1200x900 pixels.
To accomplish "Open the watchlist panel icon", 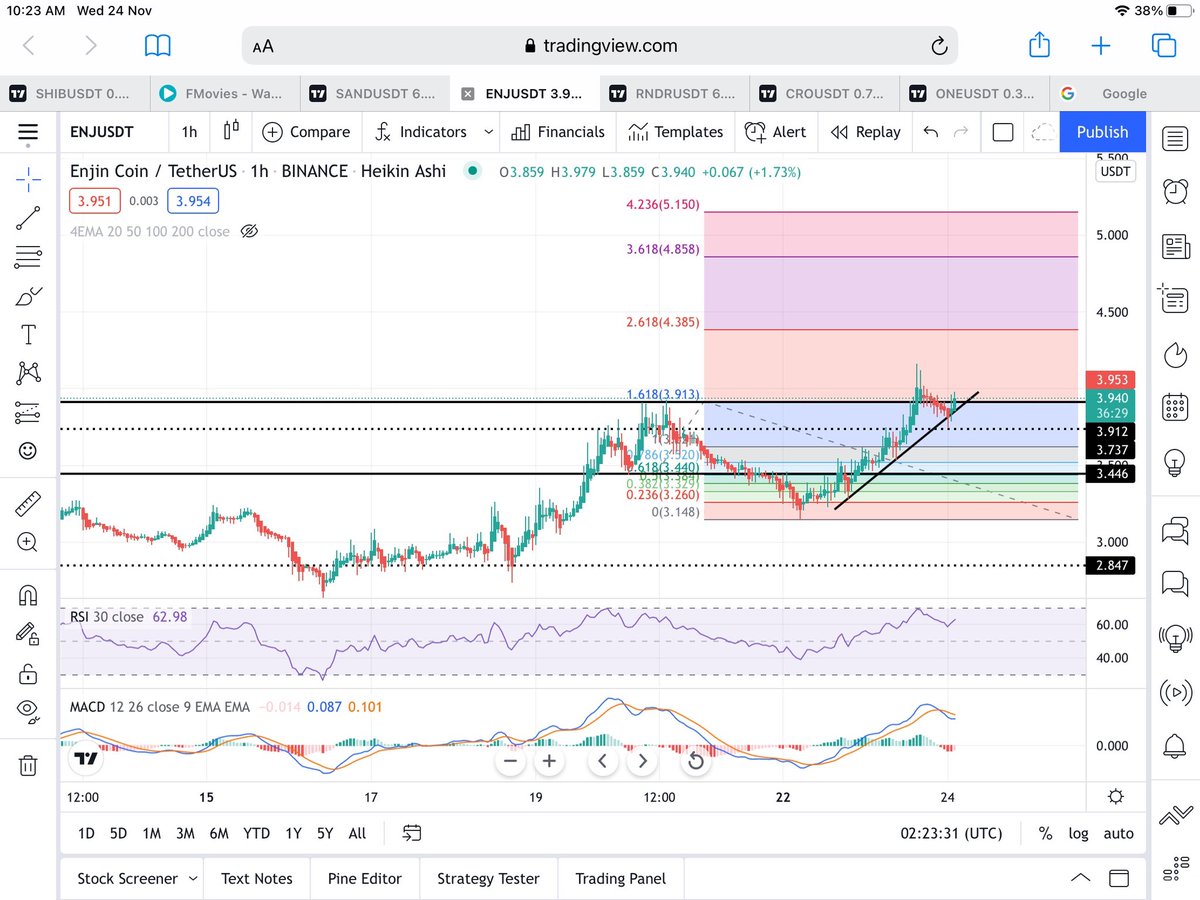I will (x=1175, y=139).
